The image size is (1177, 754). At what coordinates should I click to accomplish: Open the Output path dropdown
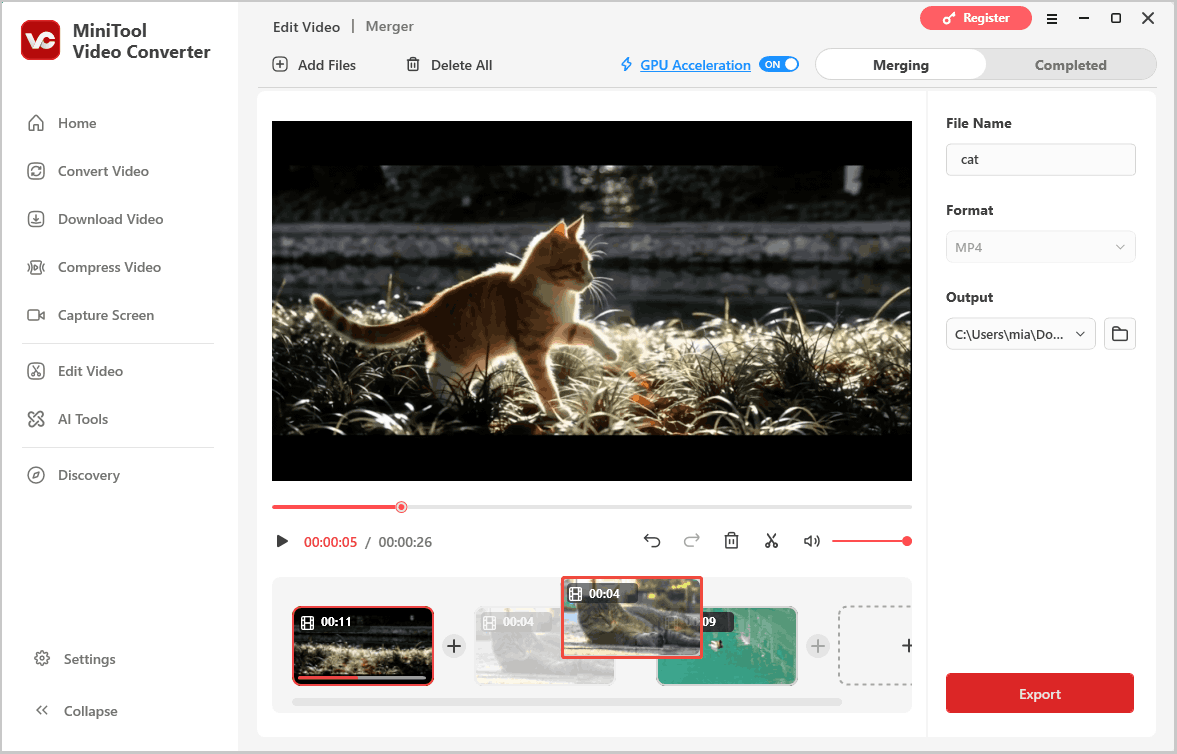pyautogui.click(x=1021, y=334)
